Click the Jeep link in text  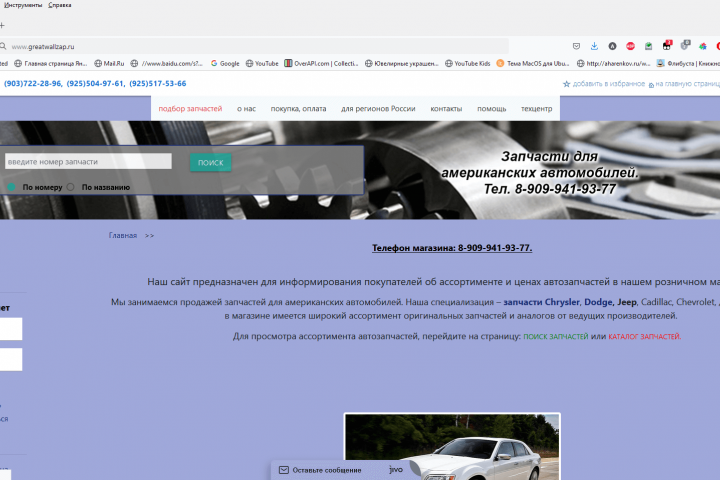click(x=627, y=302)
